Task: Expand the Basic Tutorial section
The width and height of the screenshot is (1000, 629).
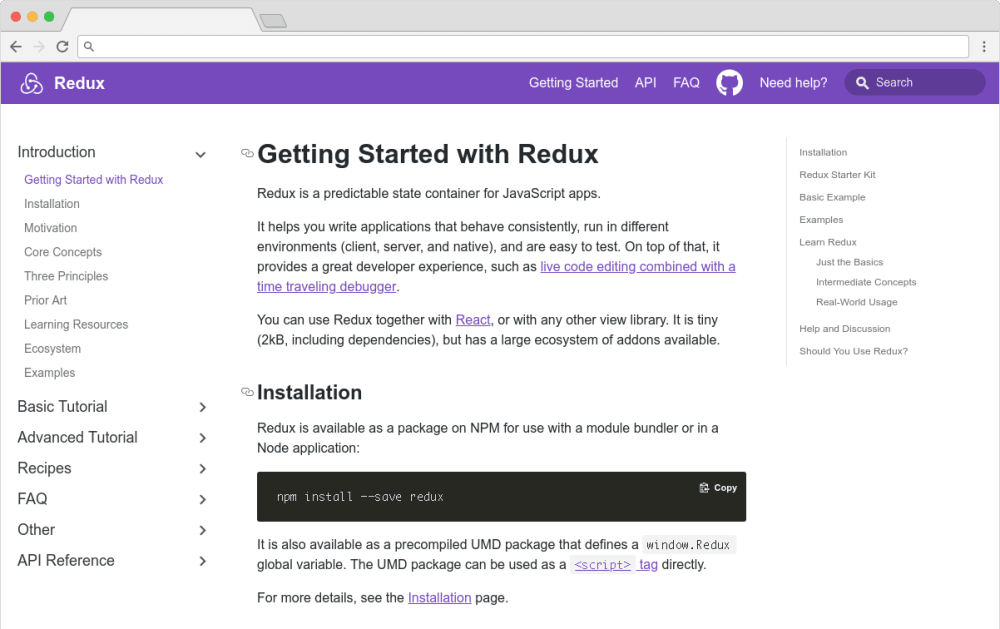Action: tap(202, 407)
